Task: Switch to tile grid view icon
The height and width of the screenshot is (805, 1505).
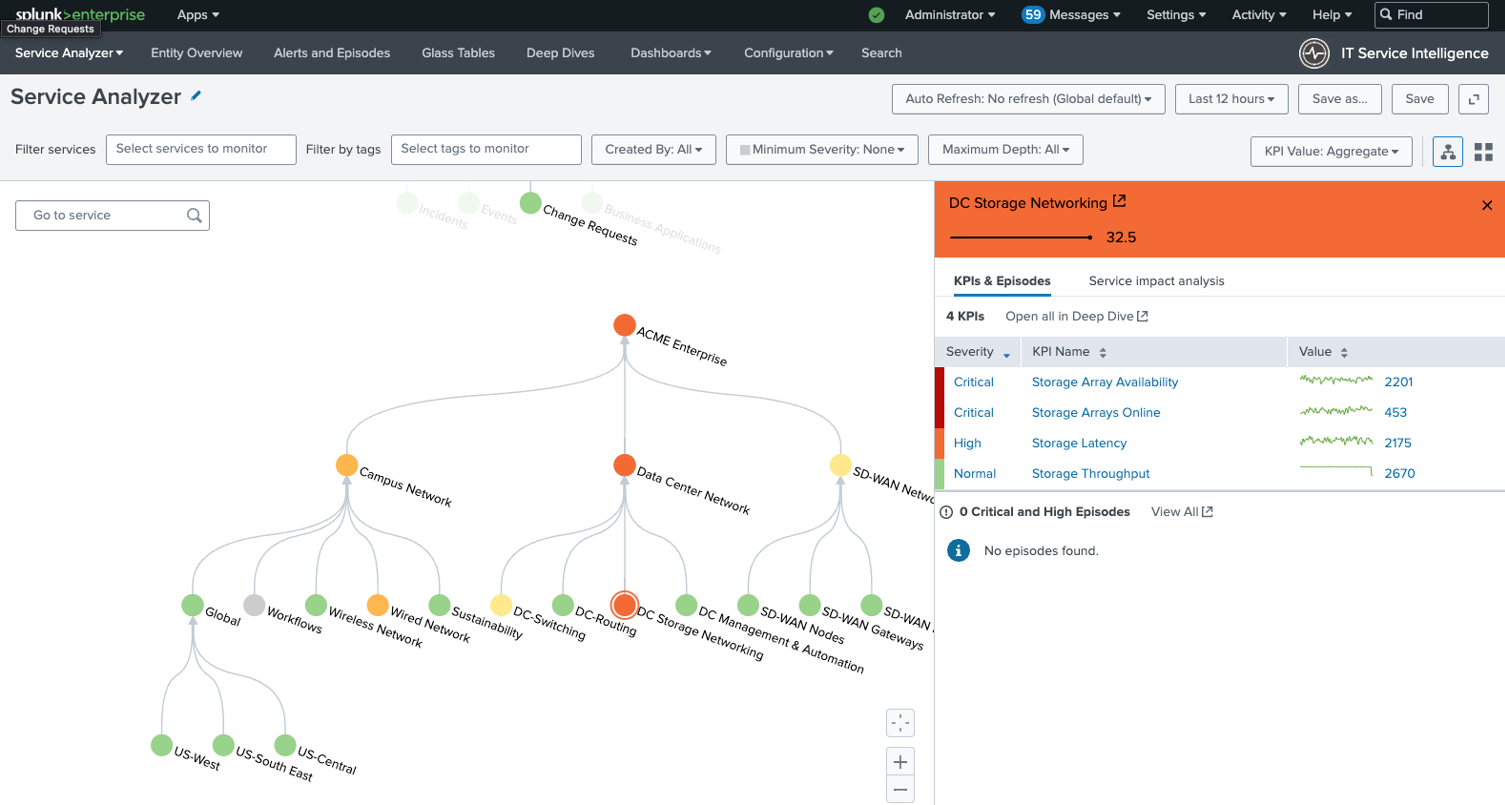Action: [x=1484, y=151]
